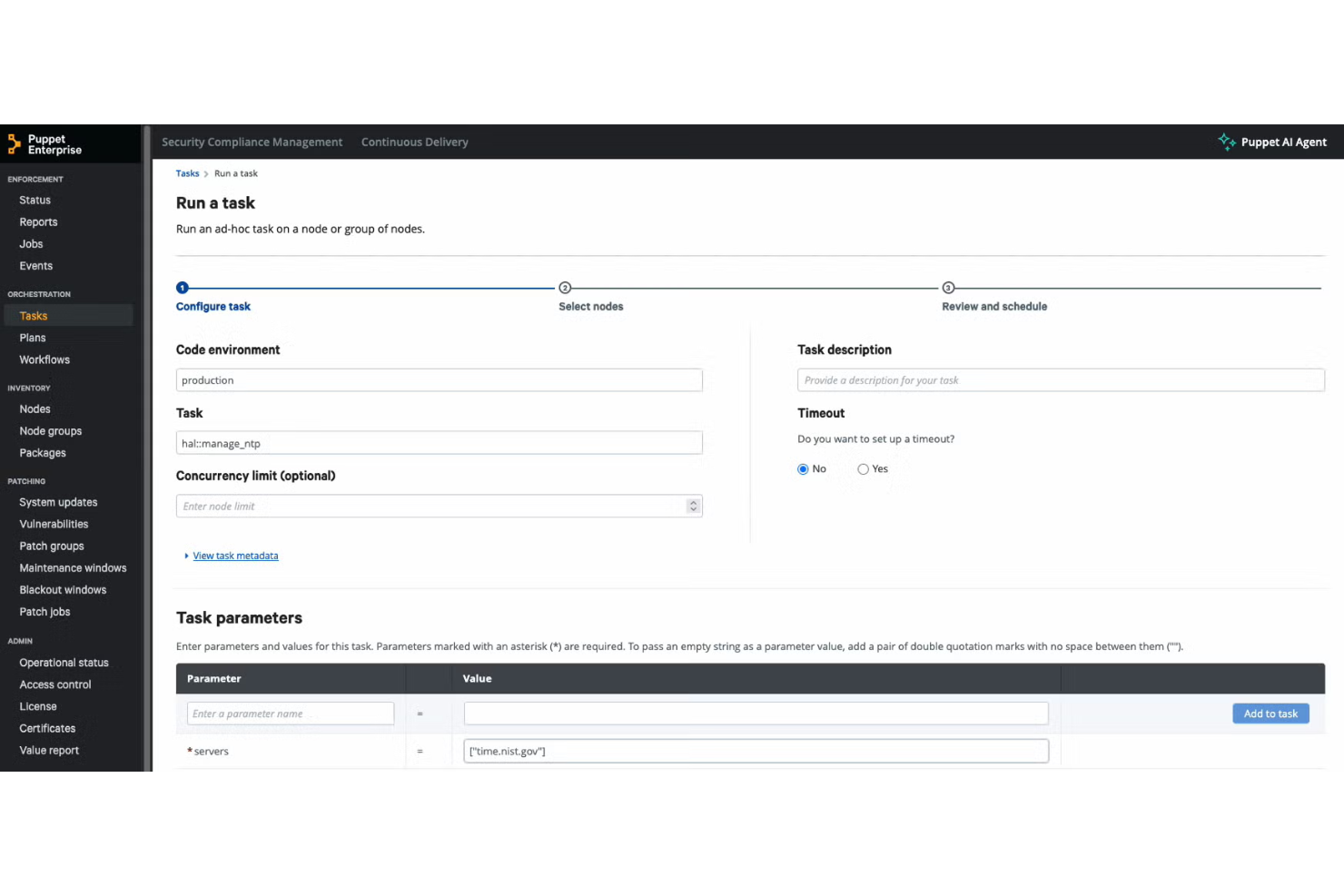Edit the servers parameter value field
The height and width of the screenshot is (896, 1344).
tap(756, 751)
